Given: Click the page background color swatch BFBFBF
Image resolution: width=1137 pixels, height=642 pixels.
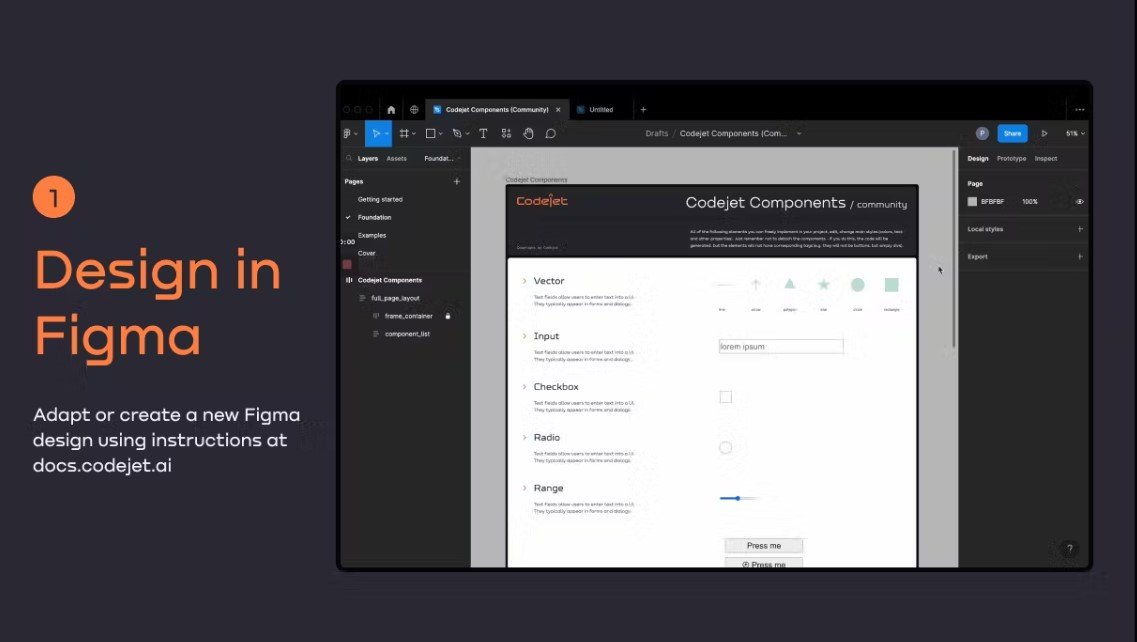Looking at the screenshot, I should (972, 202).
